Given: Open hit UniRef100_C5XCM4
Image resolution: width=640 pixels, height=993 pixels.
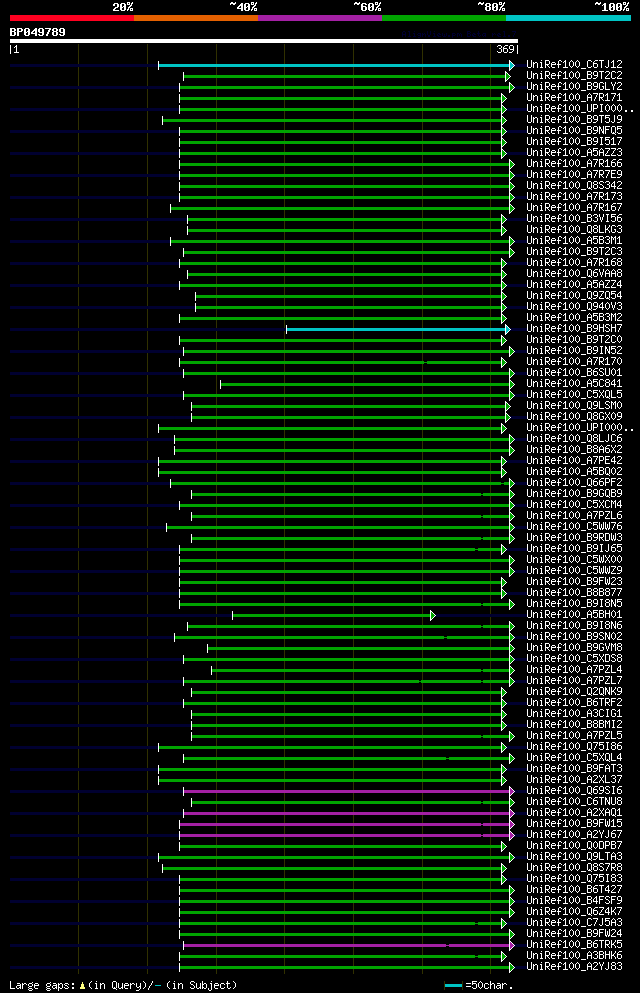Looking at the screenshot, I should pos(574,505).
